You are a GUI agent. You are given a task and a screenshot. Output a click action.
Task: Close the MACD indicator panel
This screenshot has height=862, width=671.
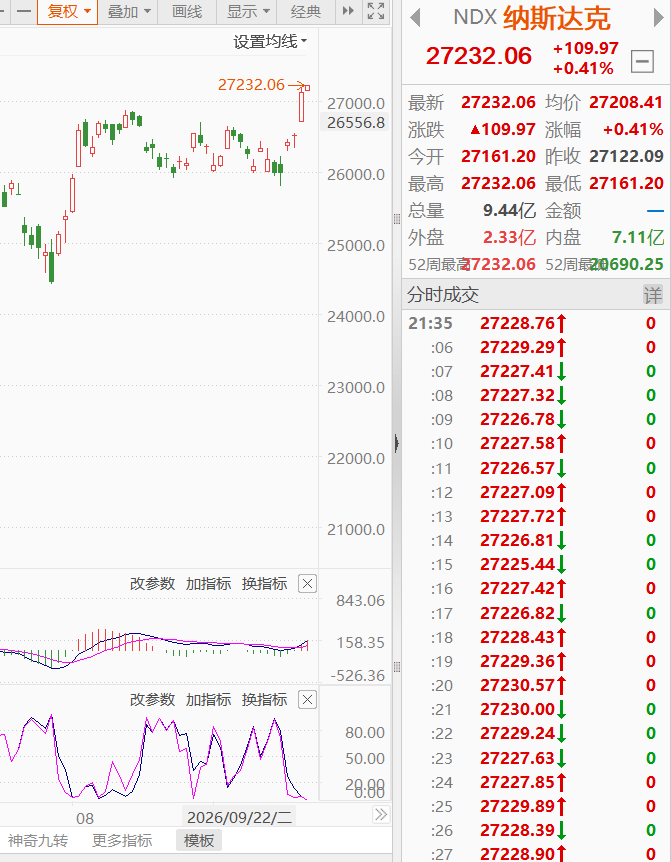pyautogui.click(x=307, y=584)
